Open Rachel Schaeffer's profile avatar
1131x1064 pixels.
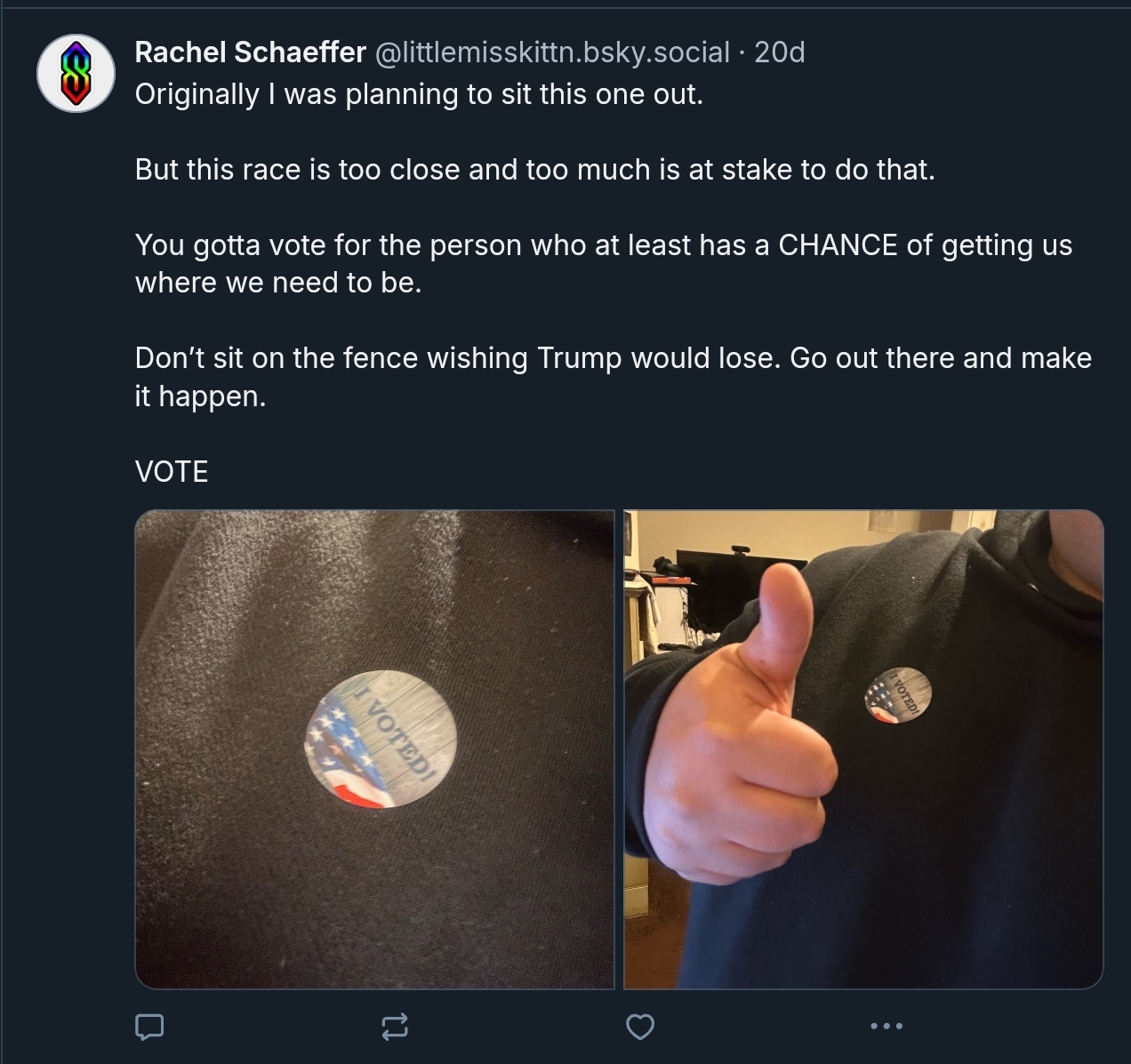(x=76, y=74)
